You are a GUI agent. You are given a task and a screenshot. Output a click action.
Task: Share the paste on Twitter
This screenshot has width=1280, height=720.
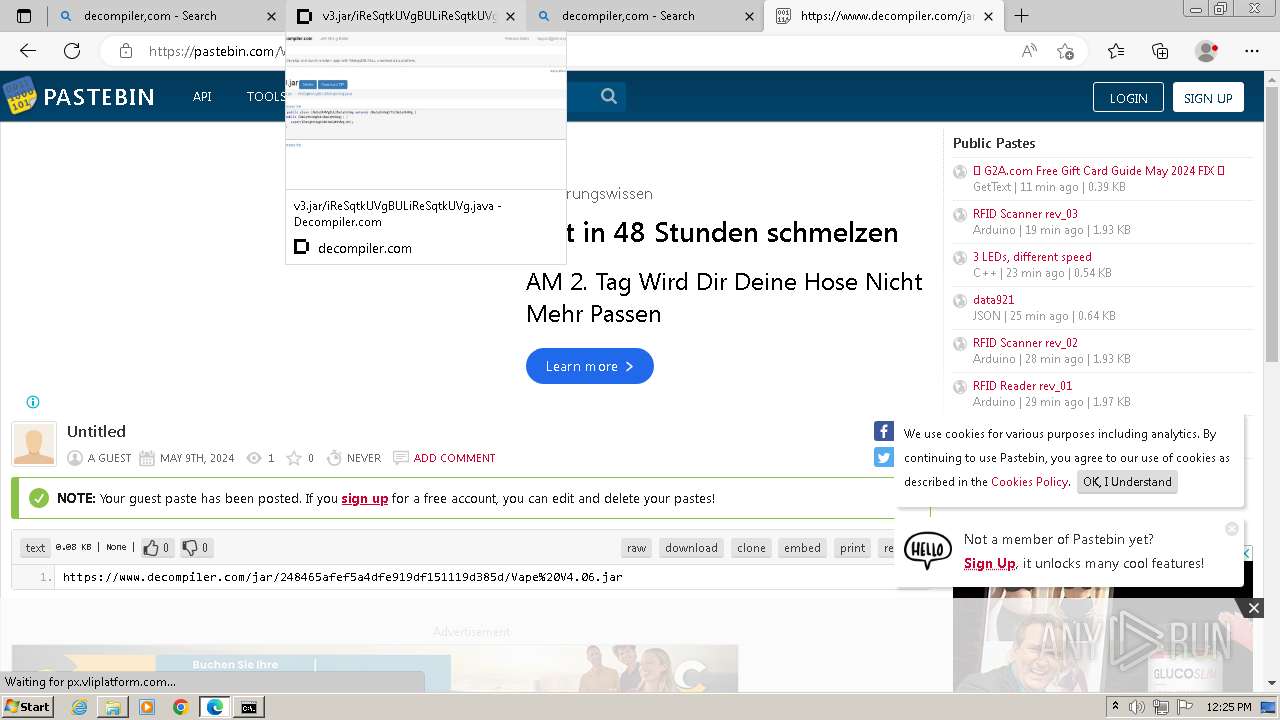point(884,457)
